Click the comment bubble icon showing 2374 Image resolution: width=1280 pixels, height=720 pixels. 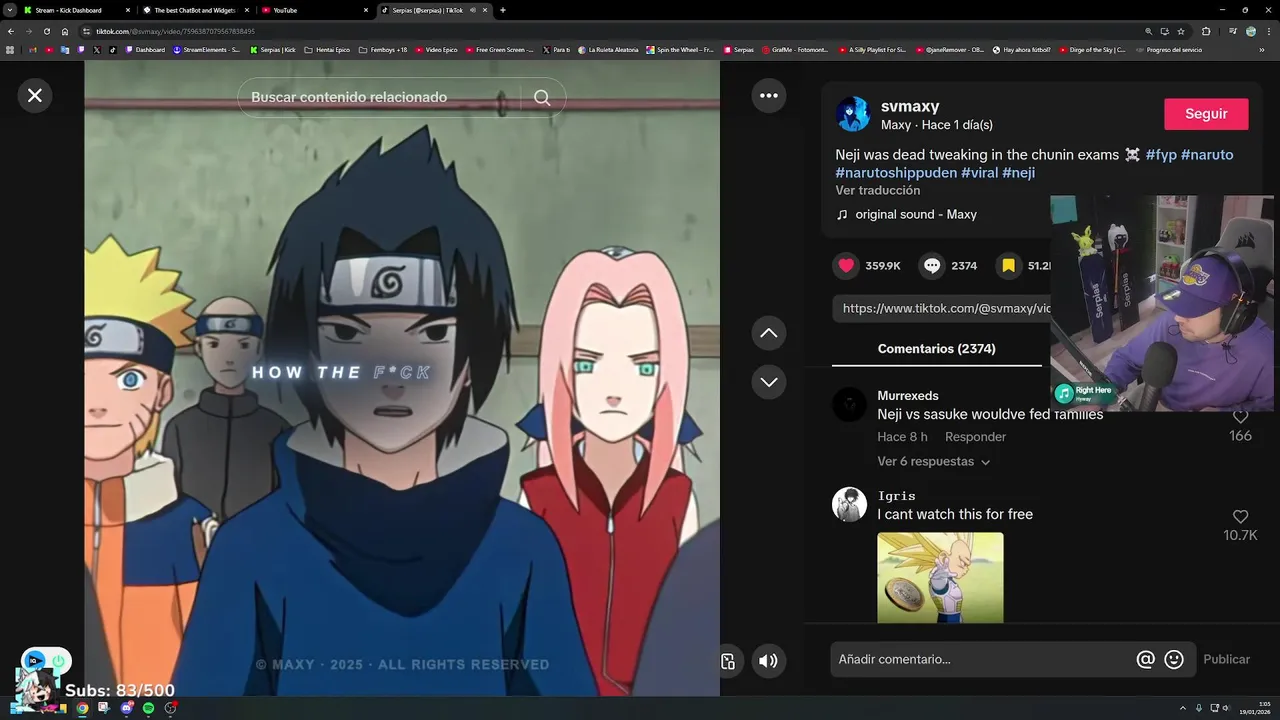932,265
